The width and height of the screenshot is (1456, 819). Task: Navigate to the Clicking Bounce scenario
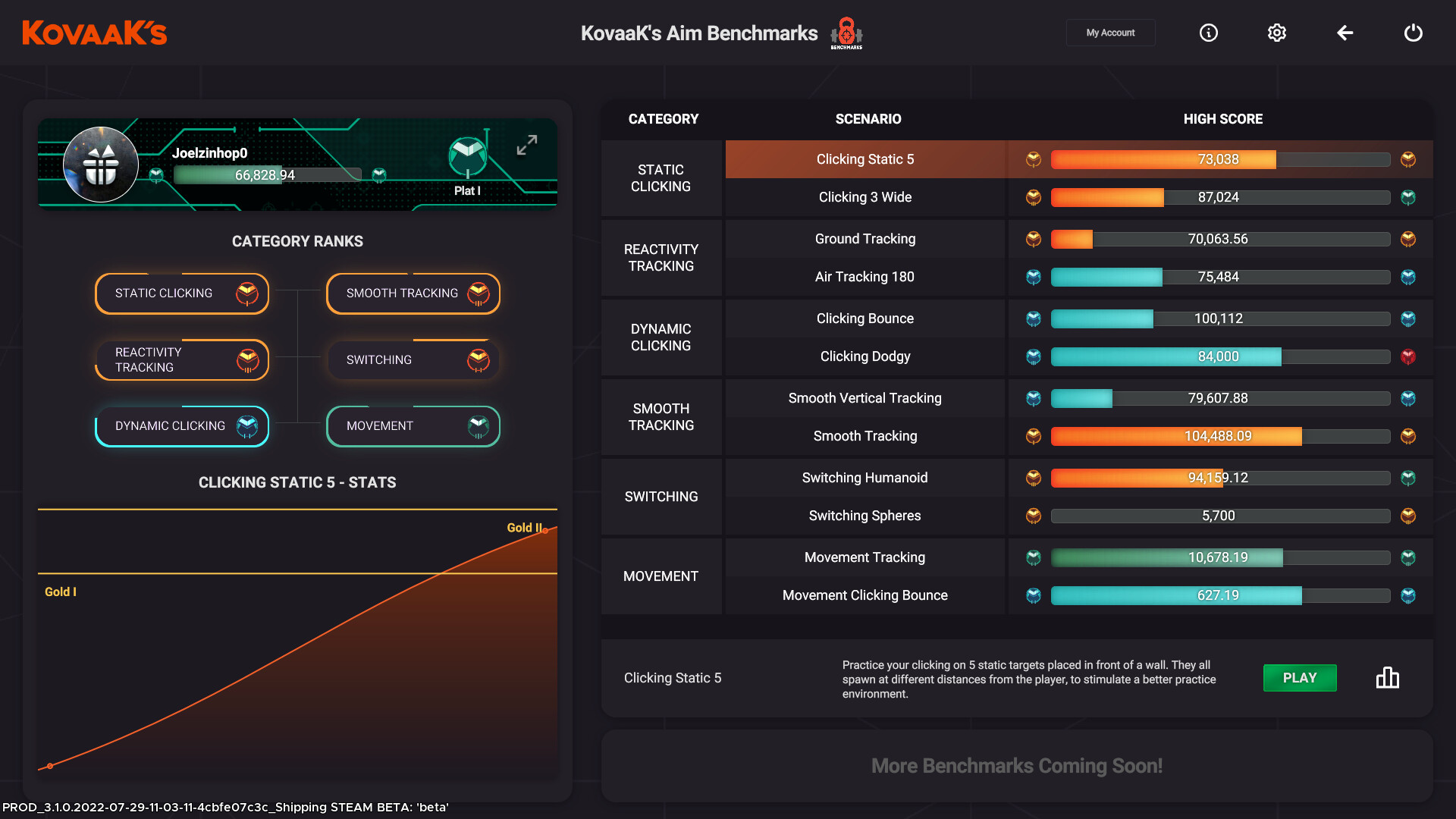point(864,318)
